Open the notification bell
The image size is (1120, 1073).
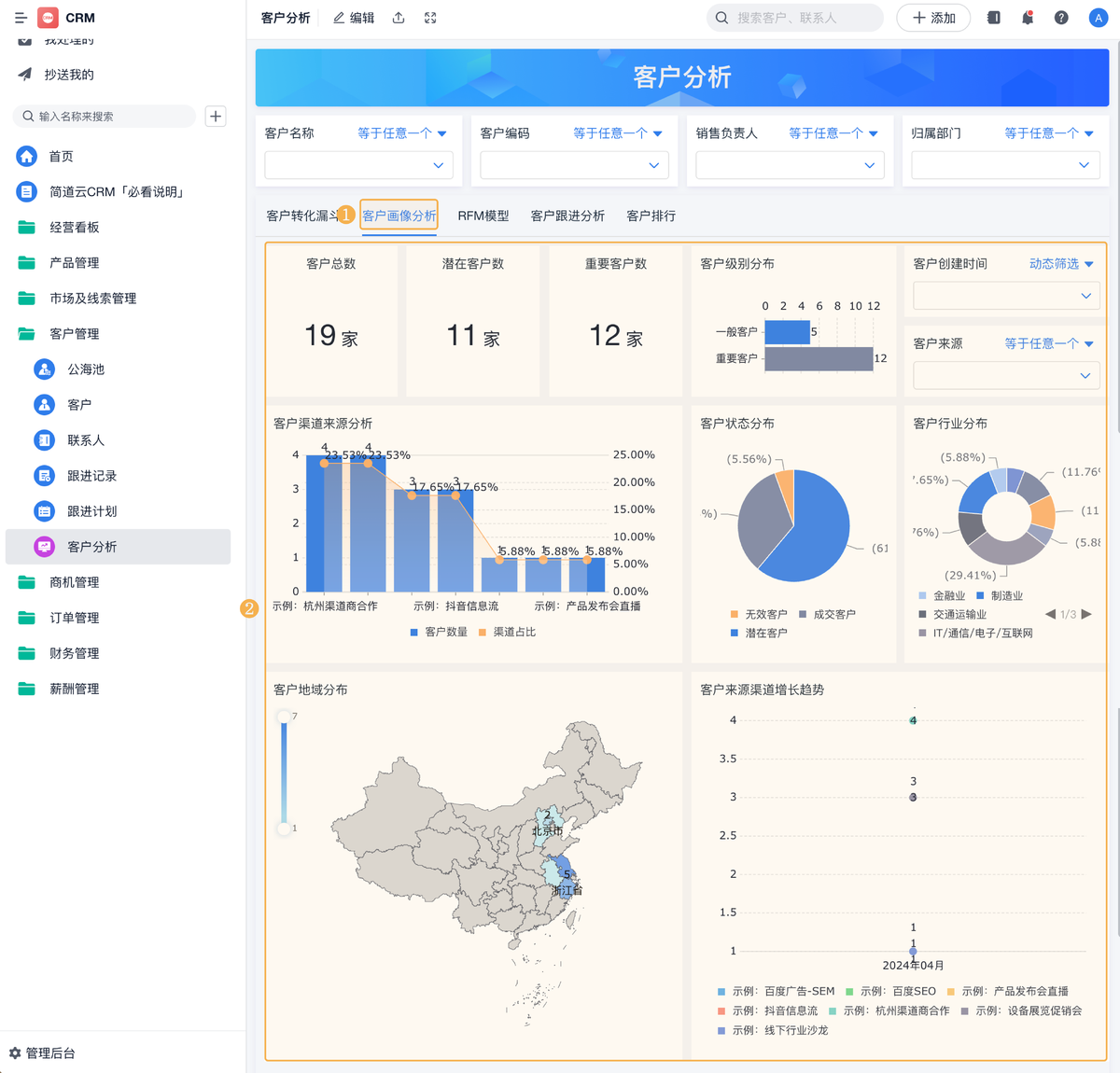pos(1028,18)
